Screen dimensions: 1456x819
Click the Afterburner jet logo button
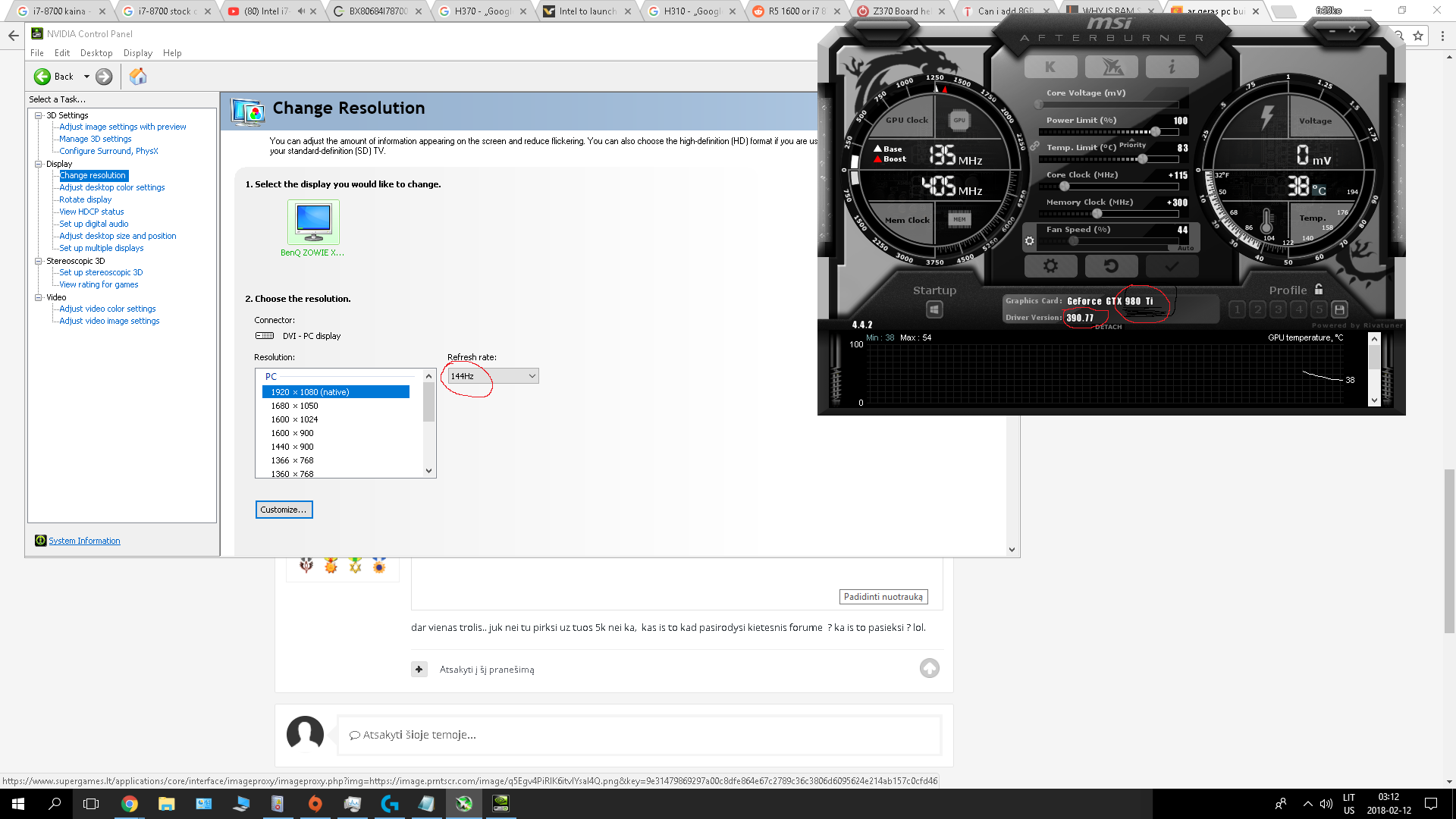point(1111,67)
